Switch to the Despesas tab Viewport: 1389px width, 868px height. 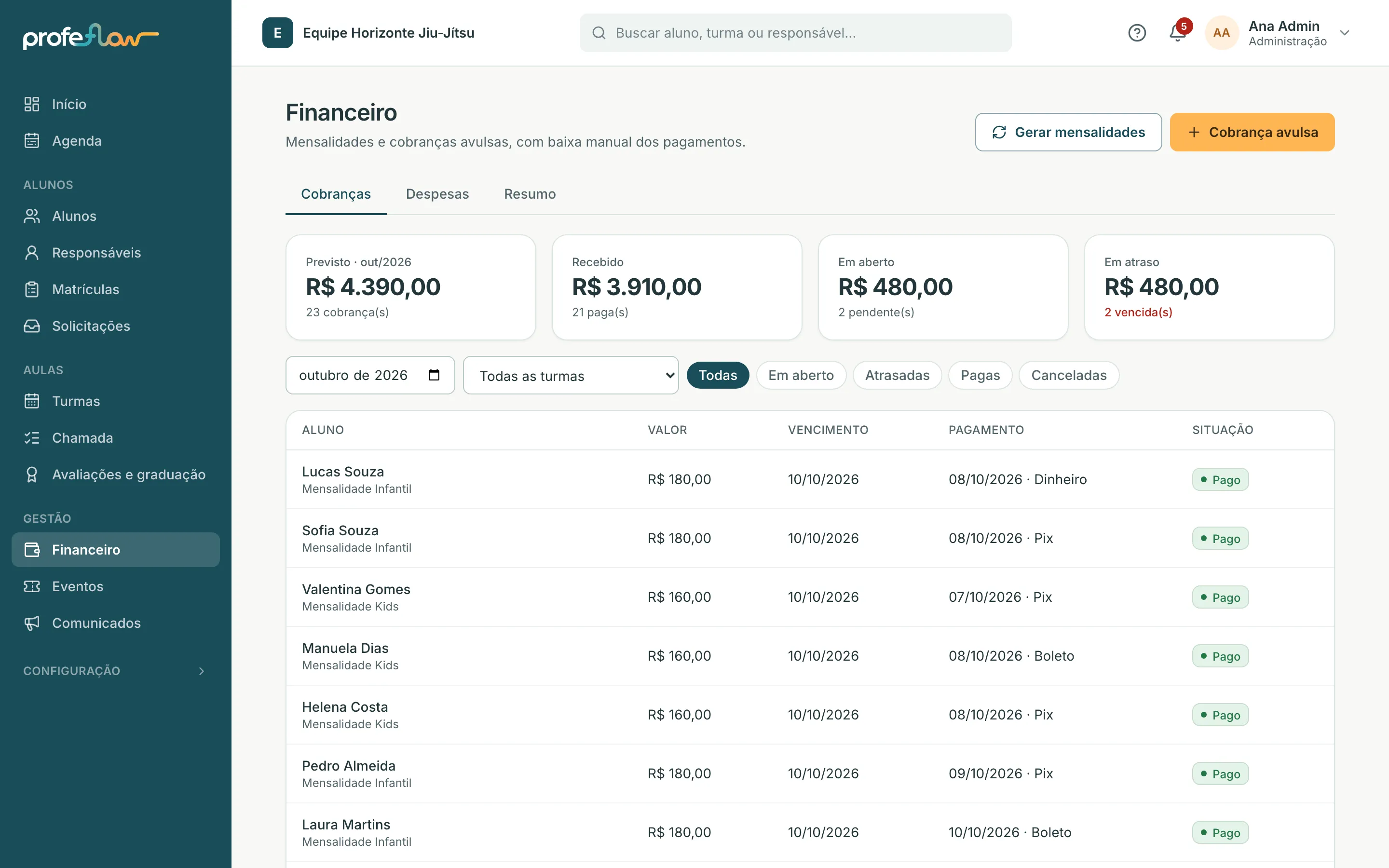pos(437,194)
